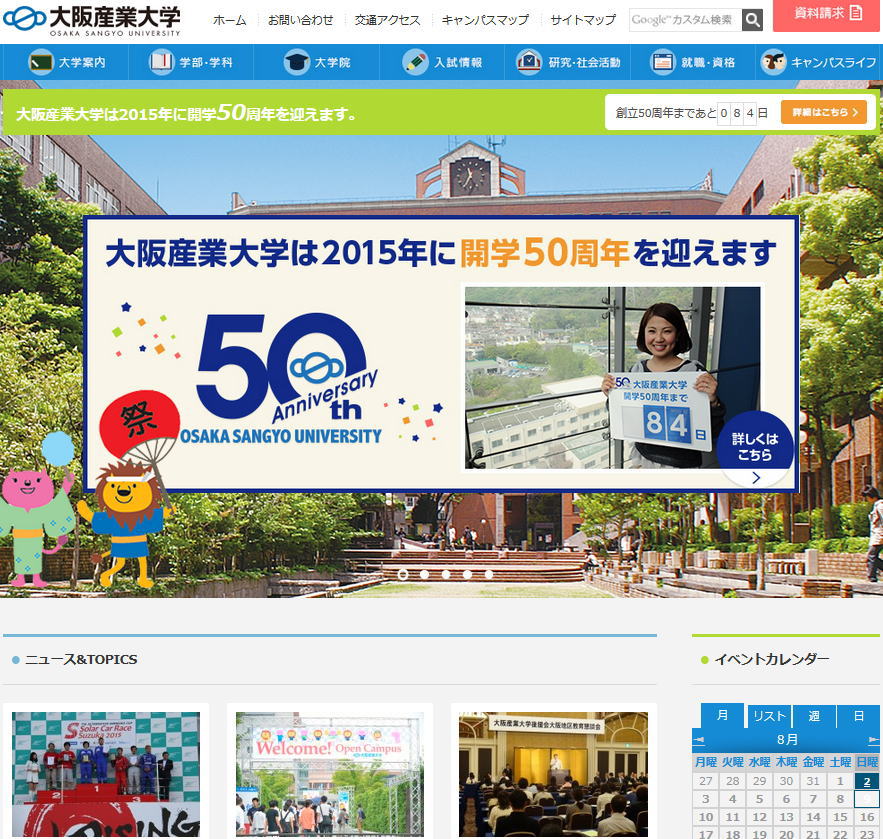Click the orange 詳細はこちら button
The width and height of the screenshot is (883, 839).
point(823,112)
